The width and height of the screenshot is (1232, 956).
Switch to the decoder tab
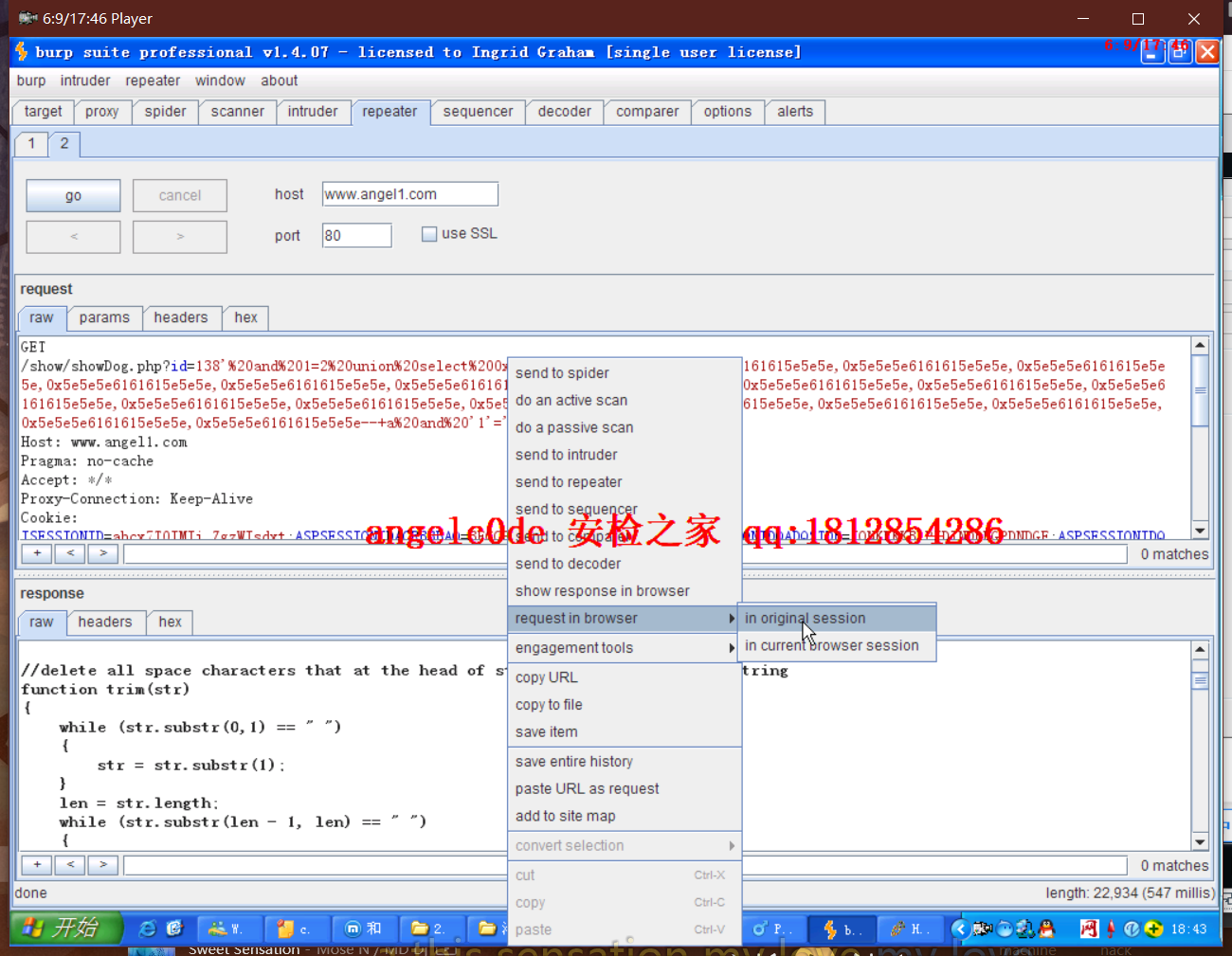point(565,112)
